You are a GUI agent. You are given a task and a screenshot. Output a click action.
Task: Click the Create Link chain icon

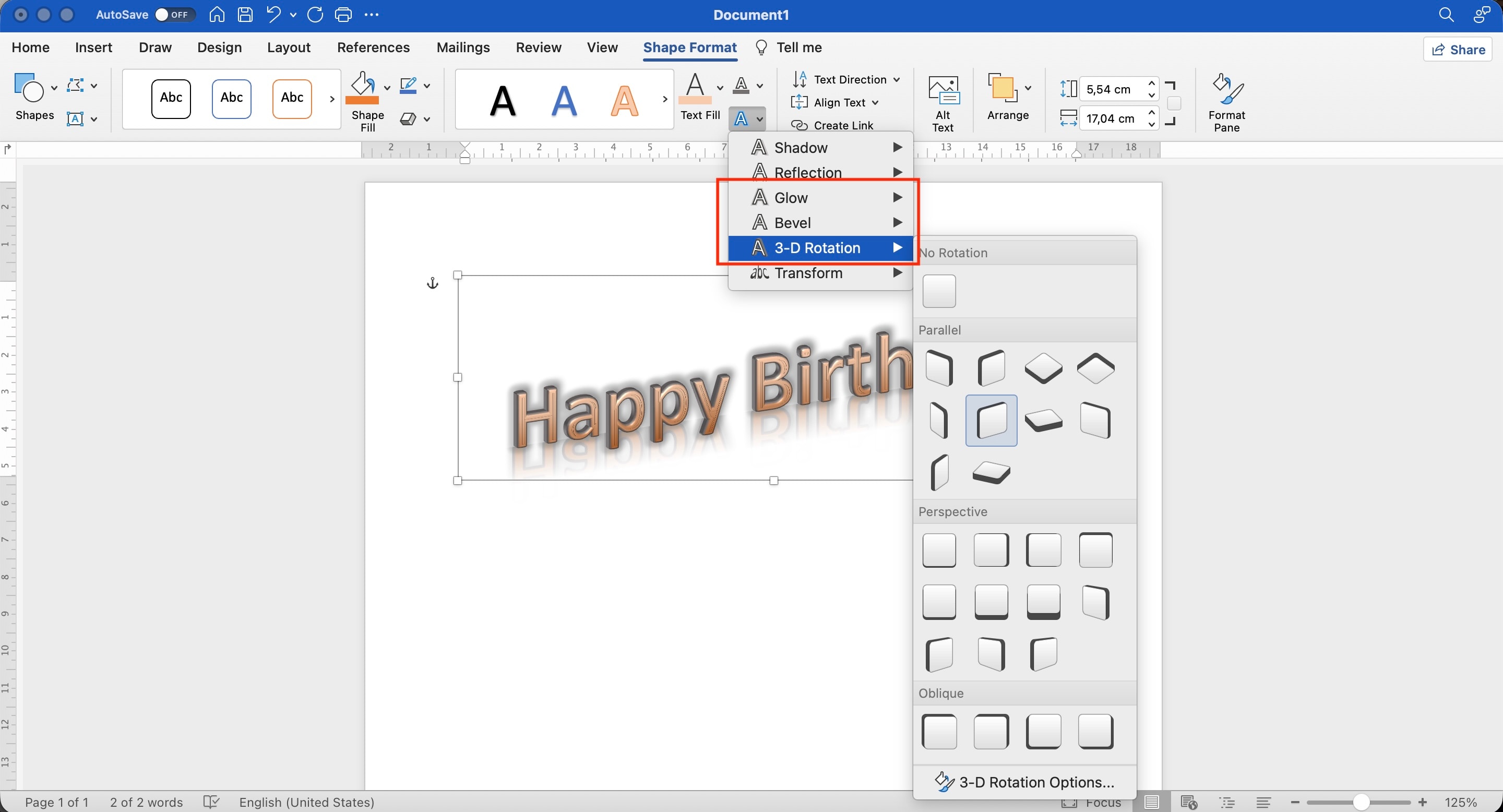pos(799,125)
